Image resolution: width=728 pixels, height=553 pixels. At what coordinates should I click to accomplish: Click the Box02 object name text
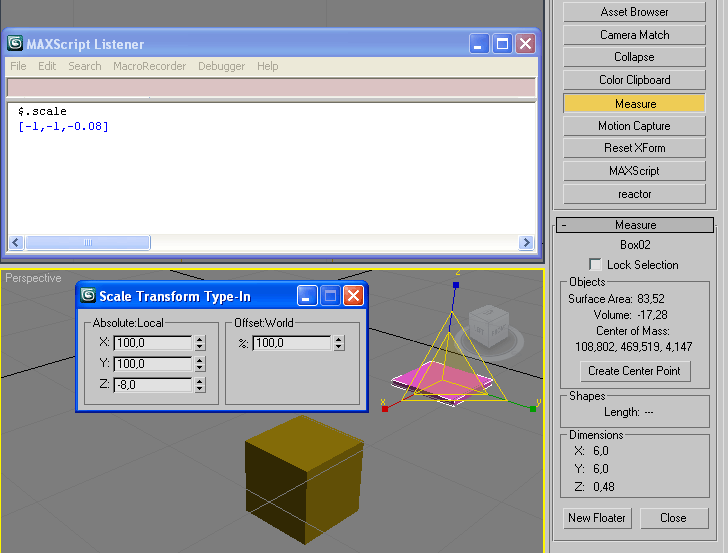(x=635, y=245)
